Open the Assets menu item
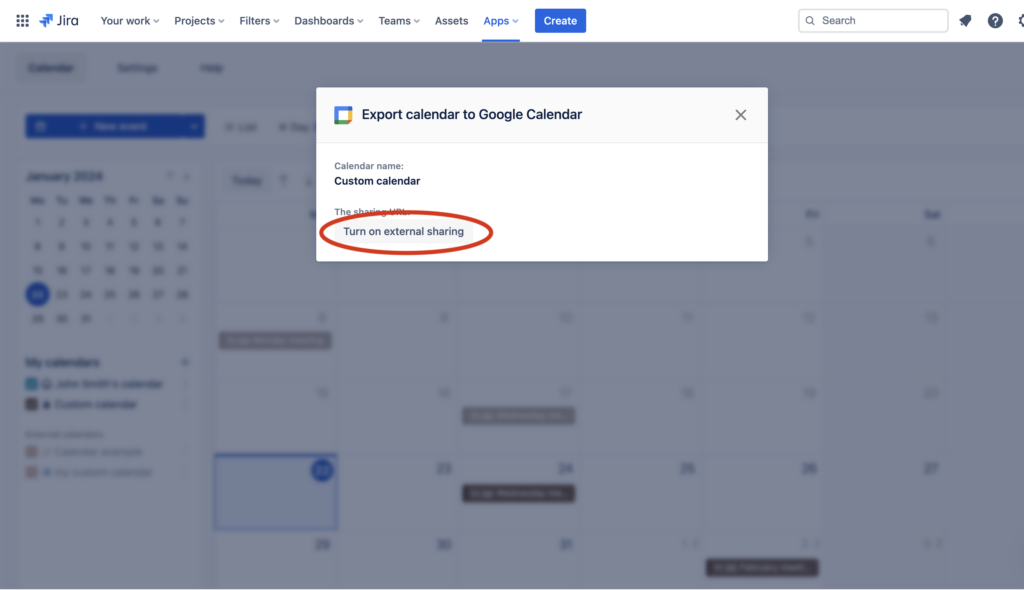1024x590 pixels. pos(451,20)
